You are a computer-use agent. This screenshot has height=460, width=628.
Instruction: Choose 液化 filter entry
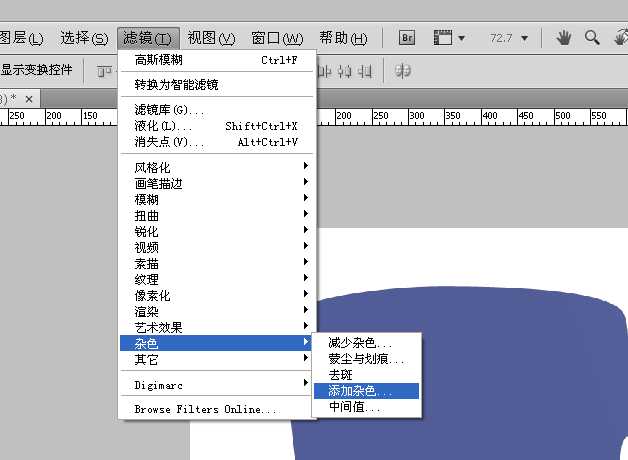coord(216,126)
